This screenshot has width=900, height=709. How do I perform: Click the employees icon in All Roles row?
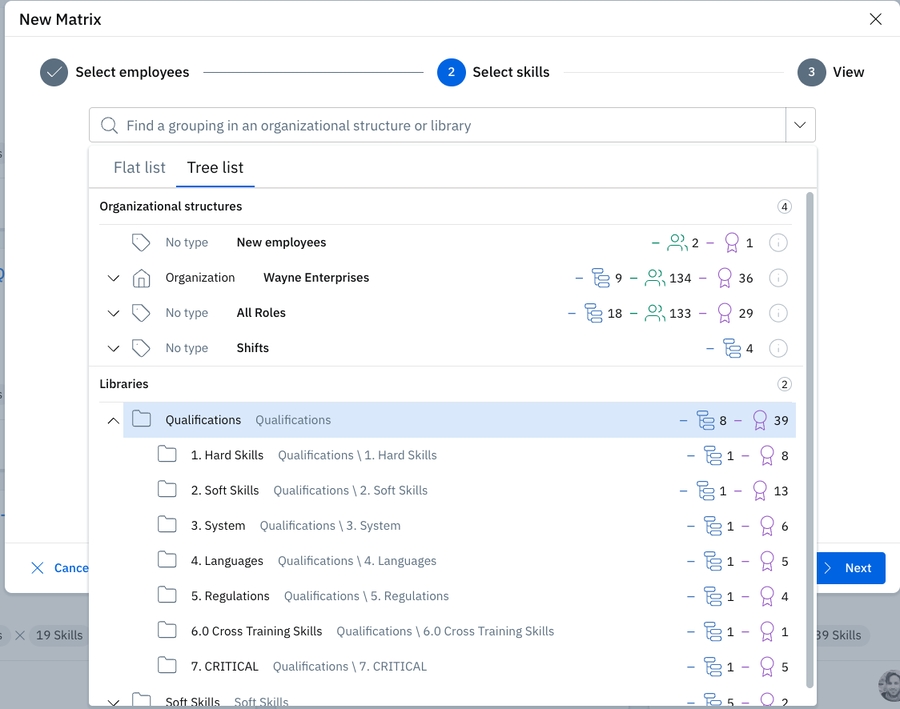click(655, 313)
